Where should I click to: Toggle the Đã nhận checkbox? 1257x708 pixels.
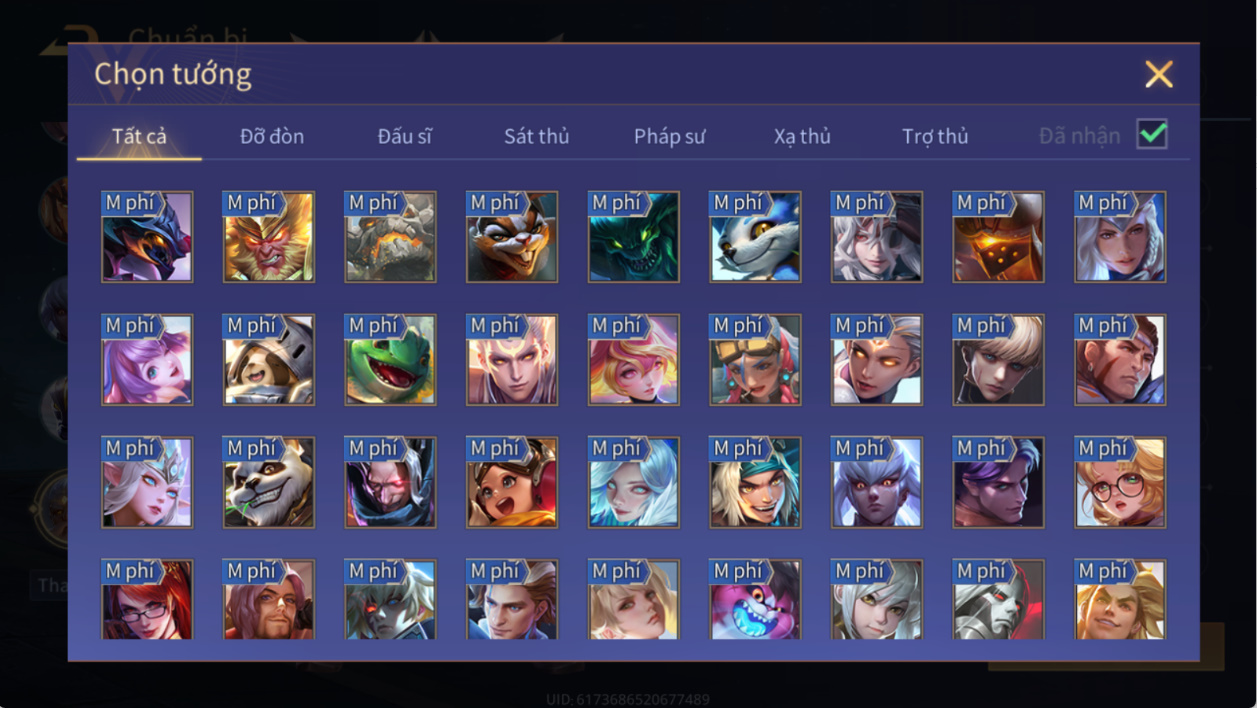(x=1152, y=134)
